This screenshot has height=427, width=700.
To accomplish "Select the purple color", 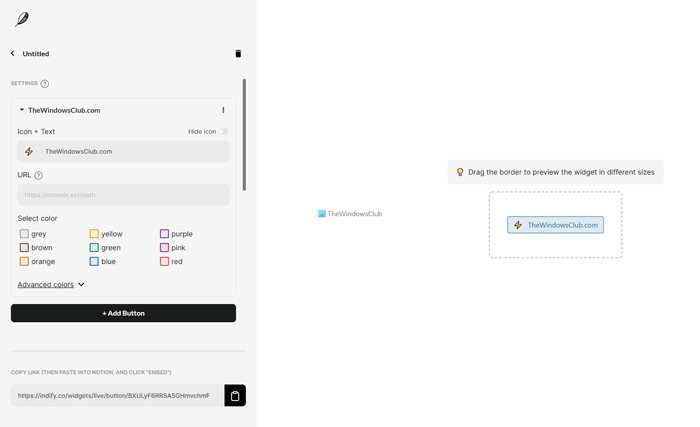I will pyautogui.click(x=164, y=234).
